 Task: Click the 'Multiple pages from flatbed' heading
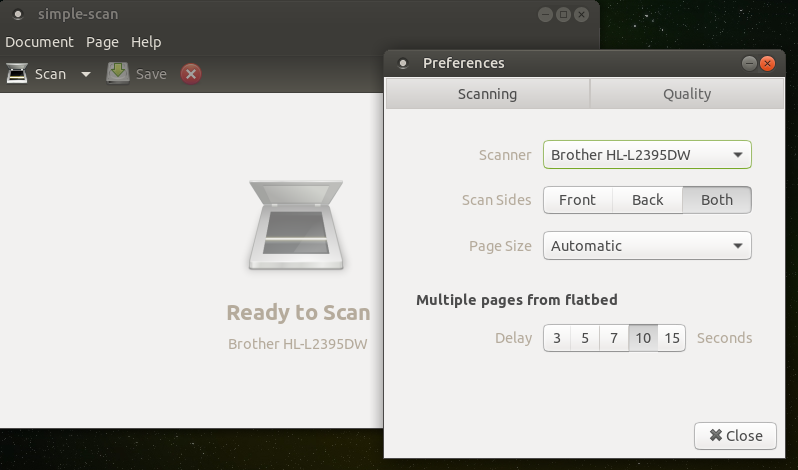click(x=517, y=300)
